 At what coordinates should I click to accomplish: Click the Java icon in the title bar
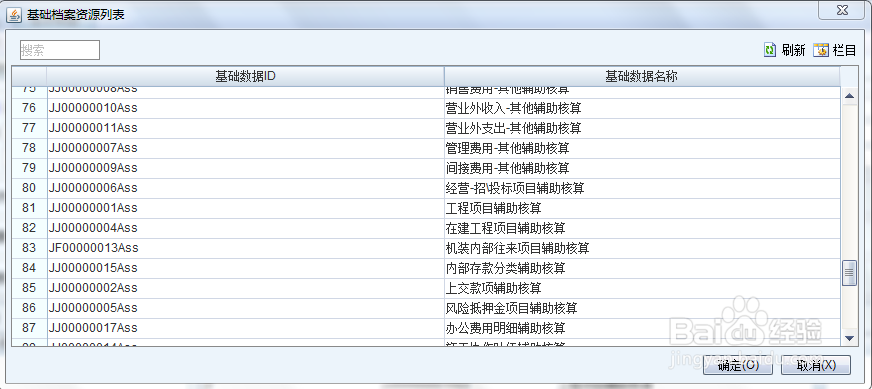pos(15,14)
